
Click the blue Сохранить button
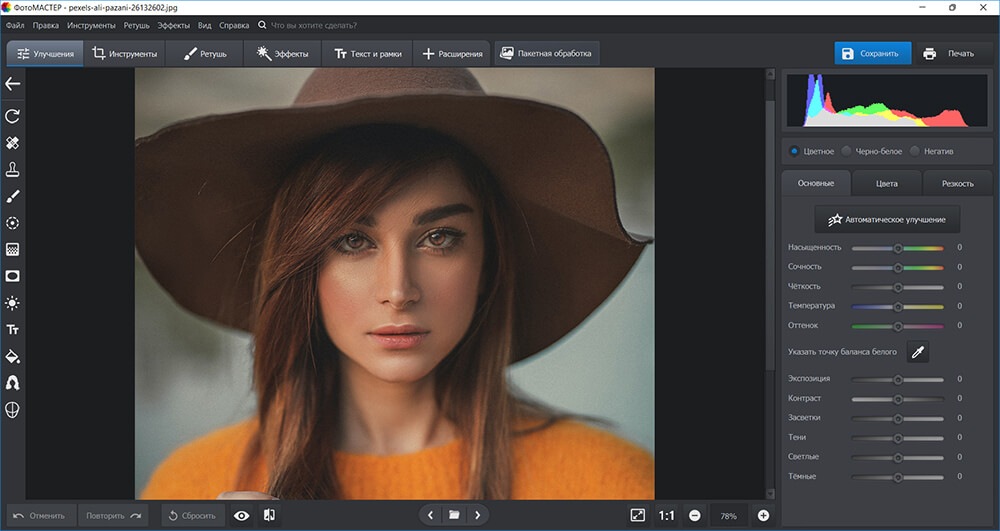tap(872, 54)
